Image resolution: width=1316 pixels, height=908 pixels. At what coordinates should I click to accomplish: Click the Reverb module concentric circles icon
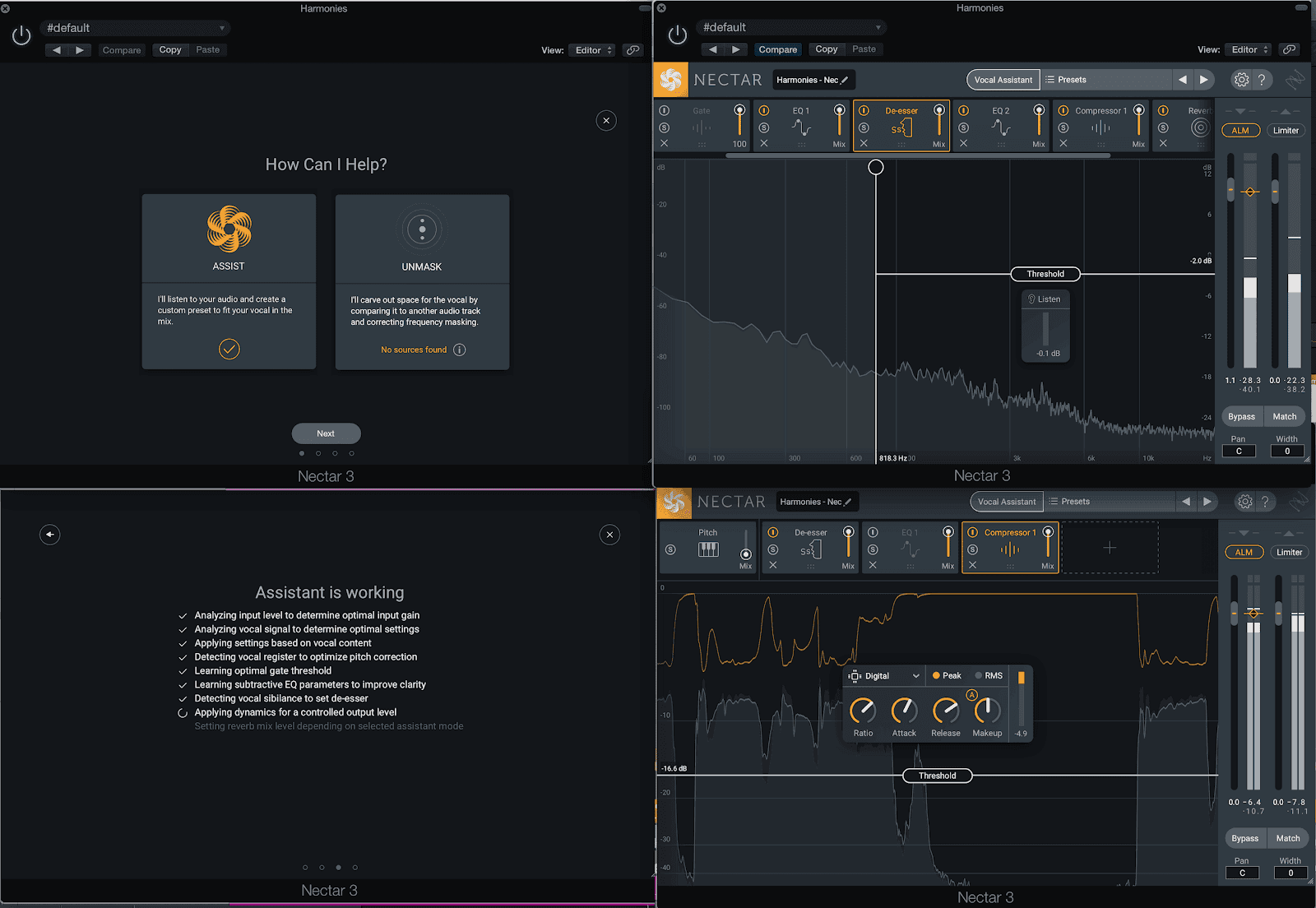tap(1200, 127)
